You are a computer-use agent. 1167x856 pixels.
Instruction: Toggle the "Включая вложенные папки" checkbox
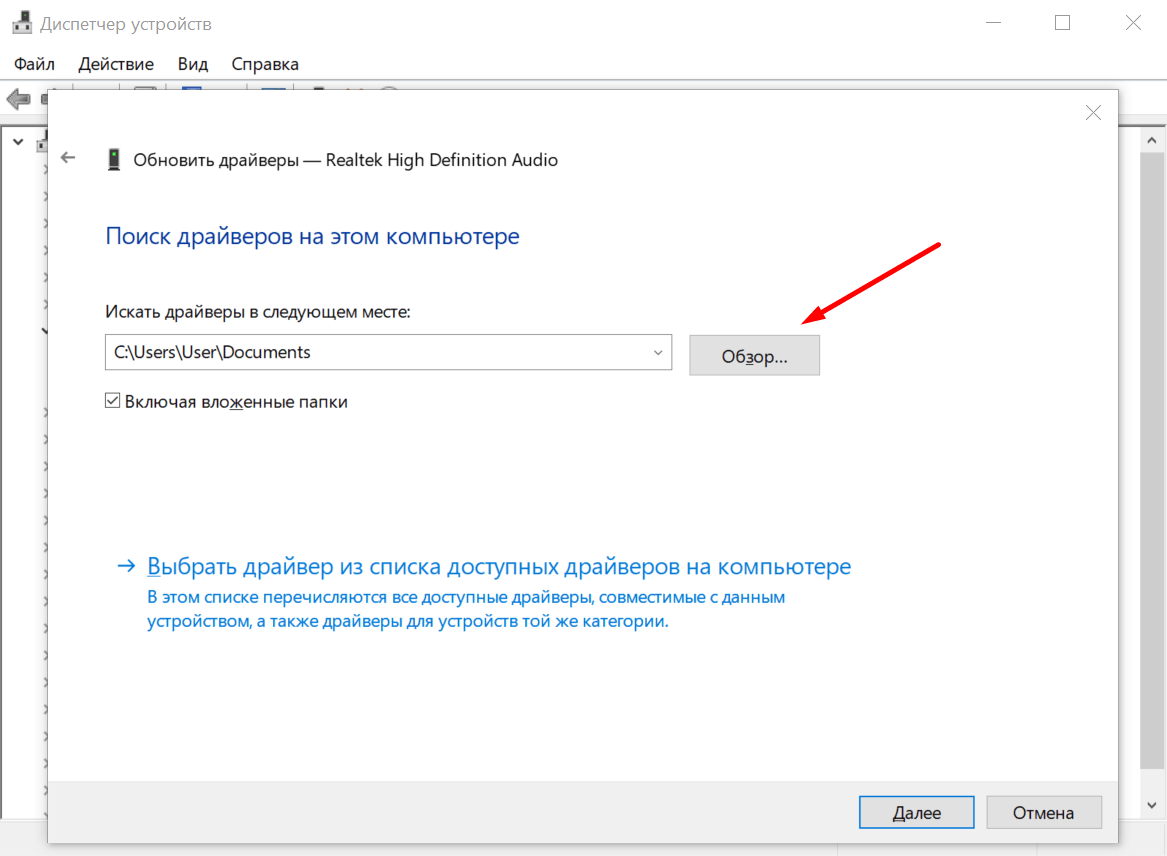(x=113, y=402)
